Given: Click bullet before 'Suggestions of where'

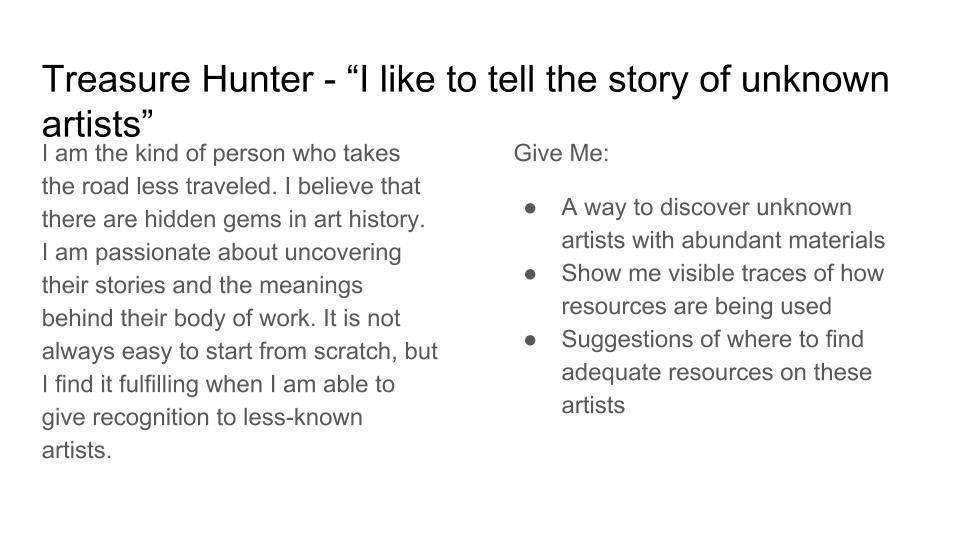Looking at the screenshot, I should [x=530, y=340].
